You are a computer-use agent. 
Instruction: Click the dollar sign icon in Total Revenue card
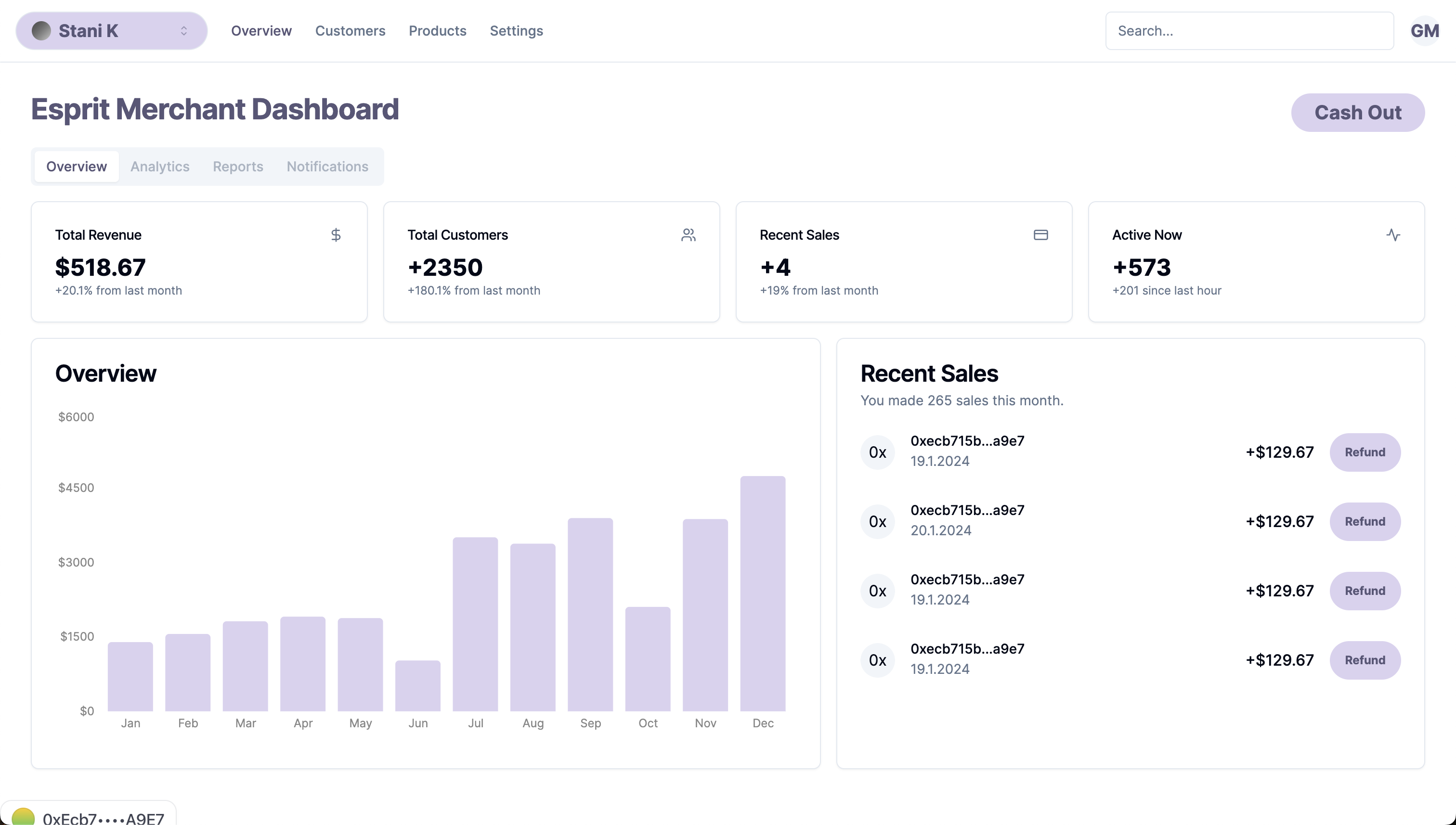point(336,234)
